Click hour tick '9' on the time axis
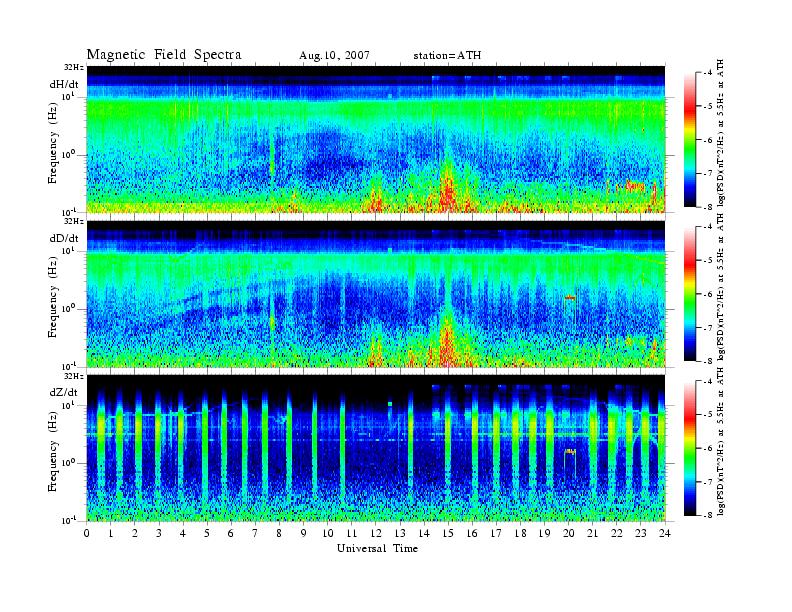This screenshot has height=612, width=792. pos(304,534)
